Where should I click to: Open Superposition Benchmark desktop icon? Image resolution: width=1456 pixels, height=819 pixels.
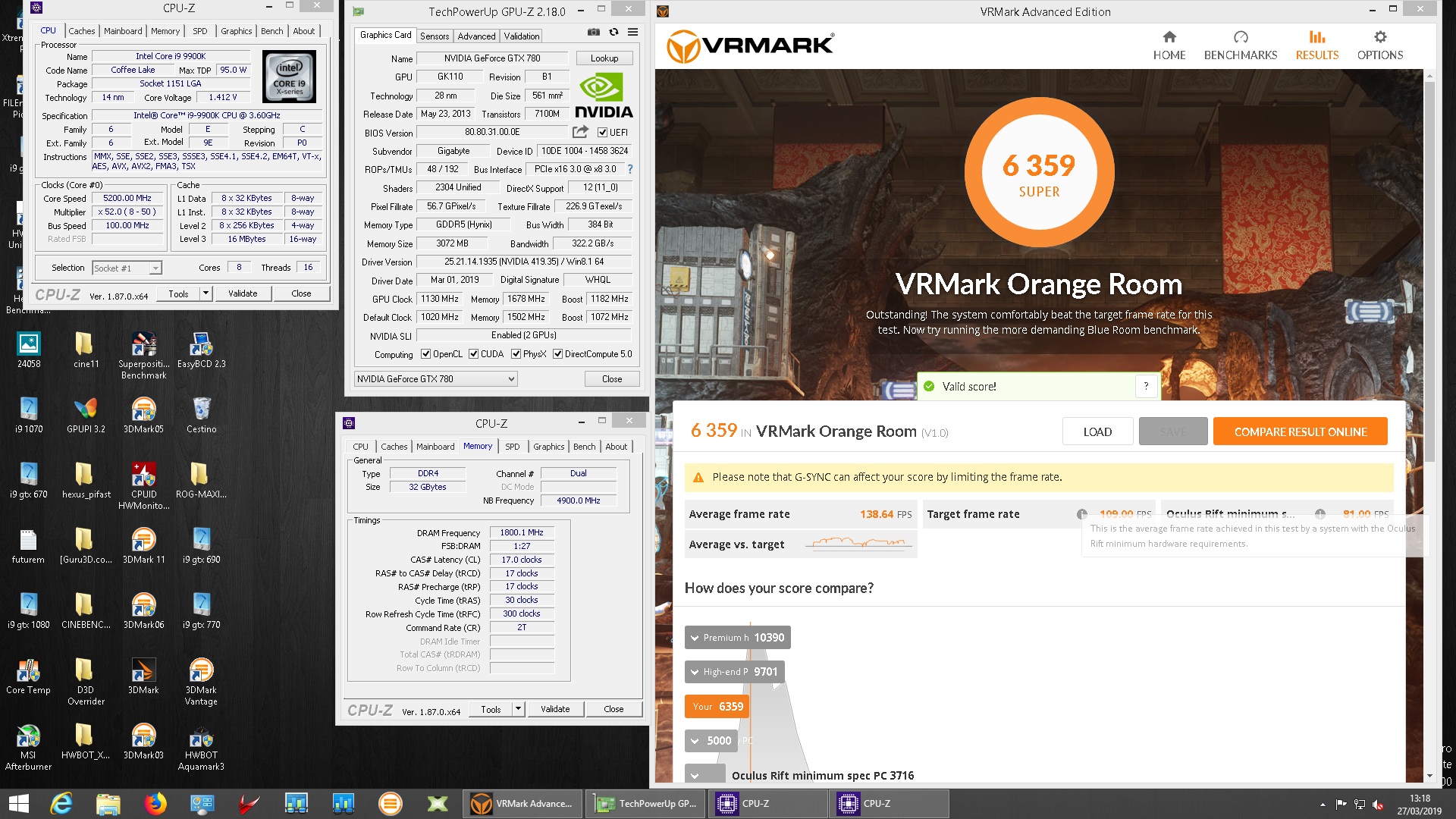[x=143, y=356]
